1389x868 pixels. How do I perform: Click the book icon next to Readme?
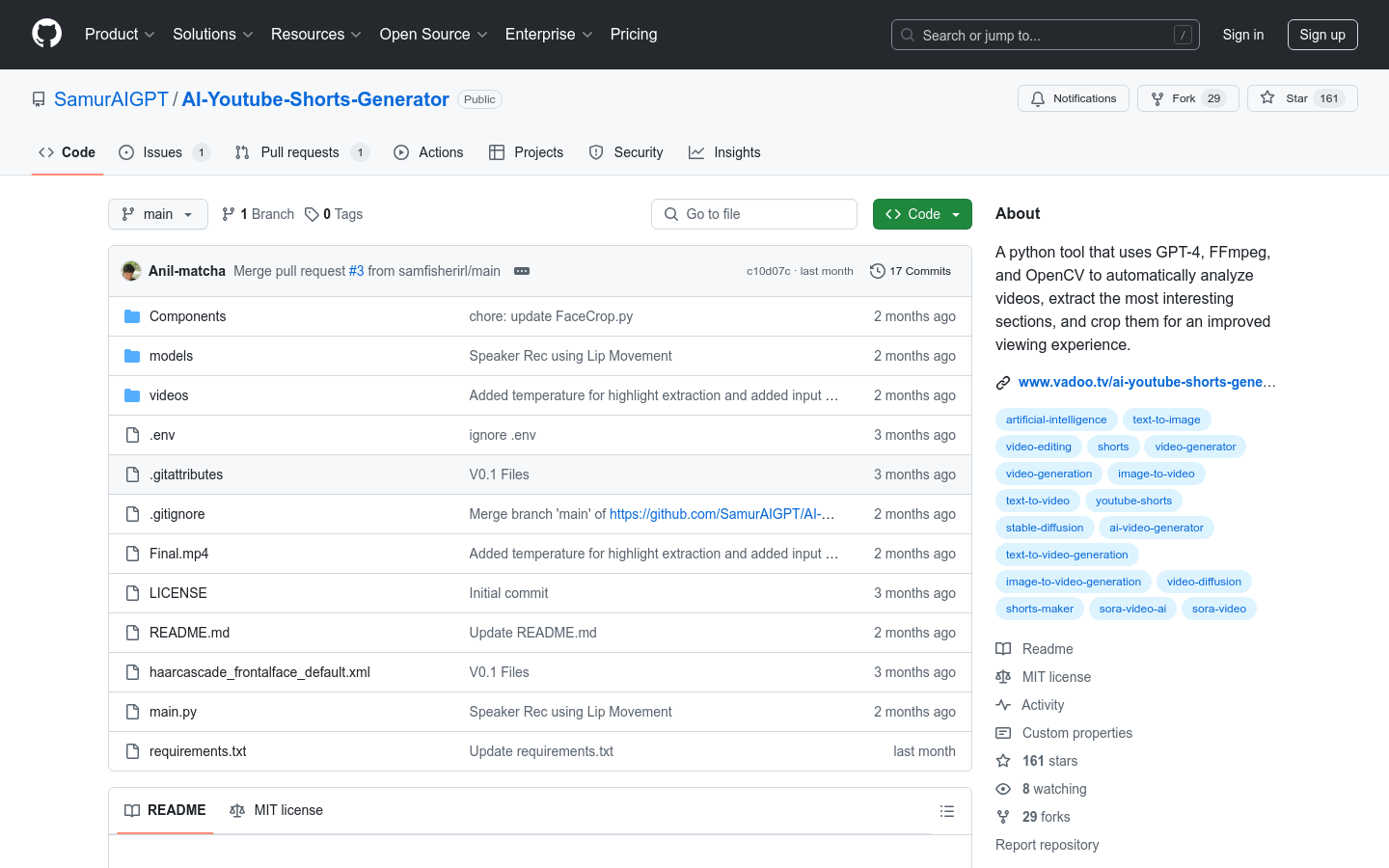coord(1003,649)
